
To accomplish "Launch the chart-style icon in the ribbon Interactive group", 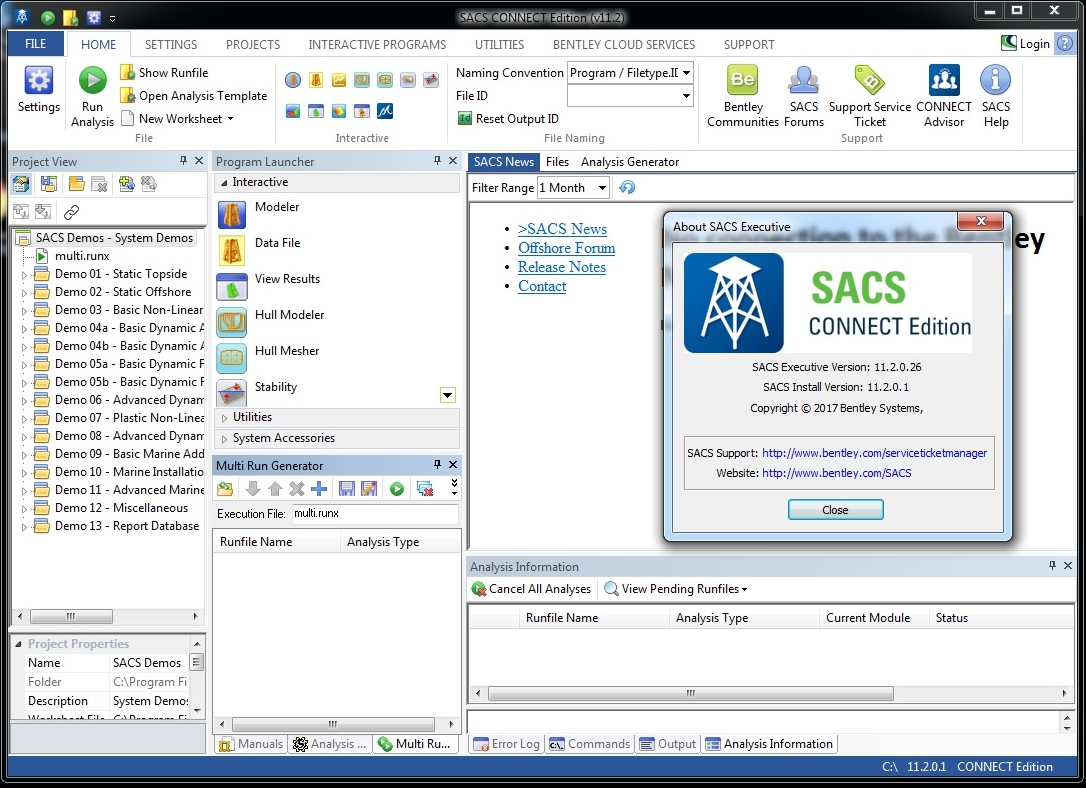I will [x=339, y=80].
